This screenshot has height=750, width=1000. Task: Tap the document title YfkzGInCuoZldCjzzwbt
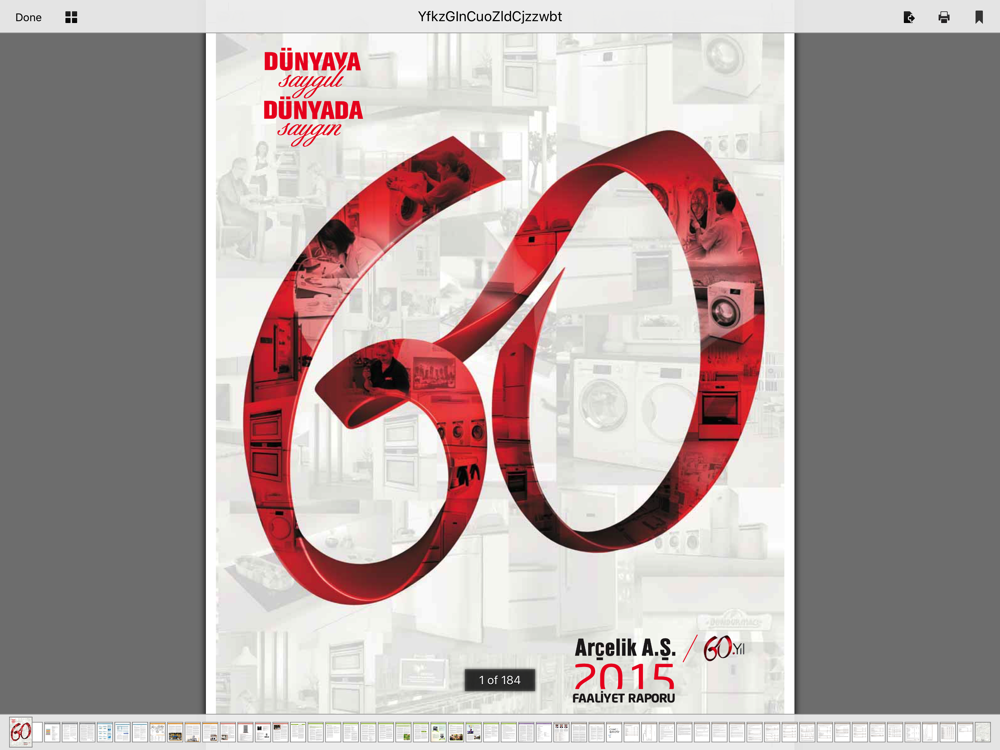[x=490, y=17]
